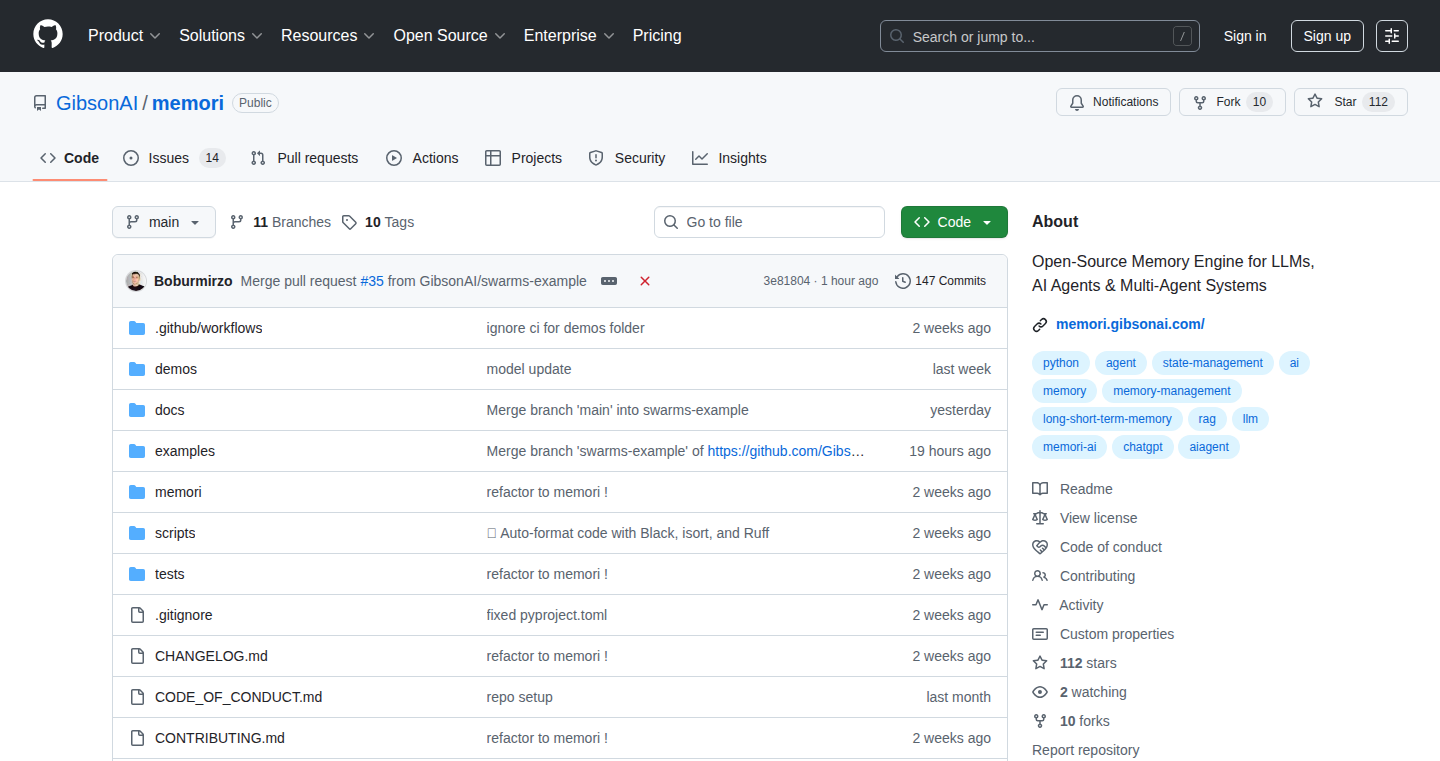1440x761 pixels.
Task: Click the watching eye icon
Action: [1040, 692]
